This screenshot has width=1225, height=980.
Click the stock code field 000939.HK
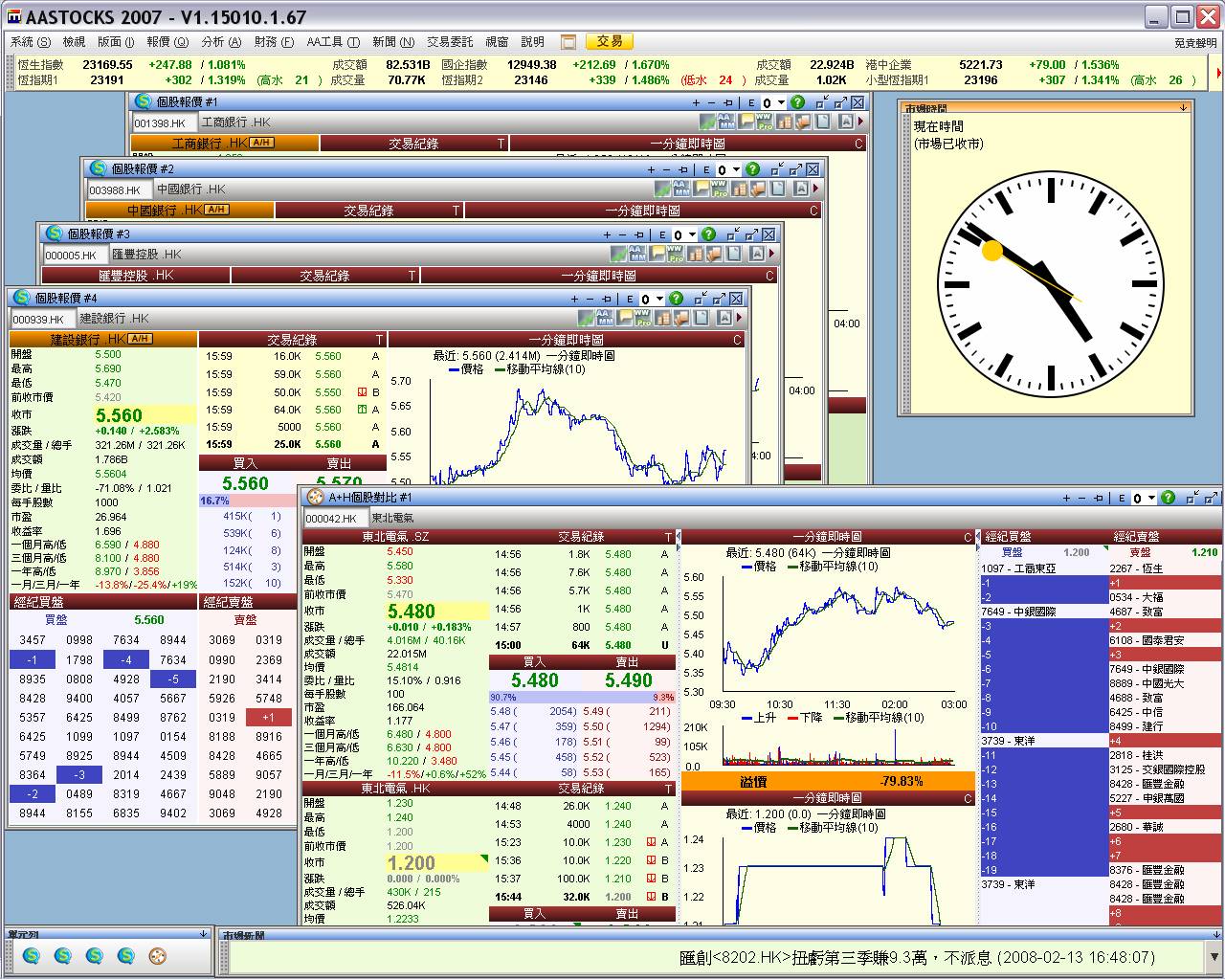tap(43, 320)
